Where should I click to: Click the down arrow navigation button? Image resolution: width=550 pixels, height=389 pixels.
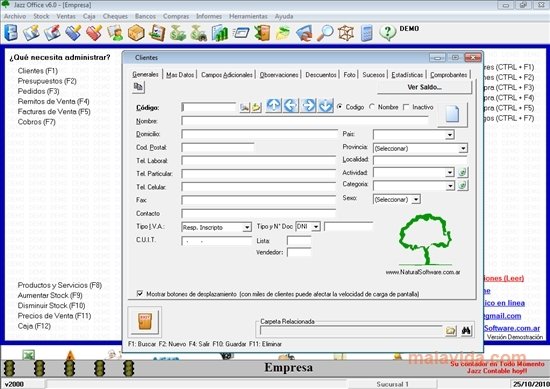[x=326, y=105]
